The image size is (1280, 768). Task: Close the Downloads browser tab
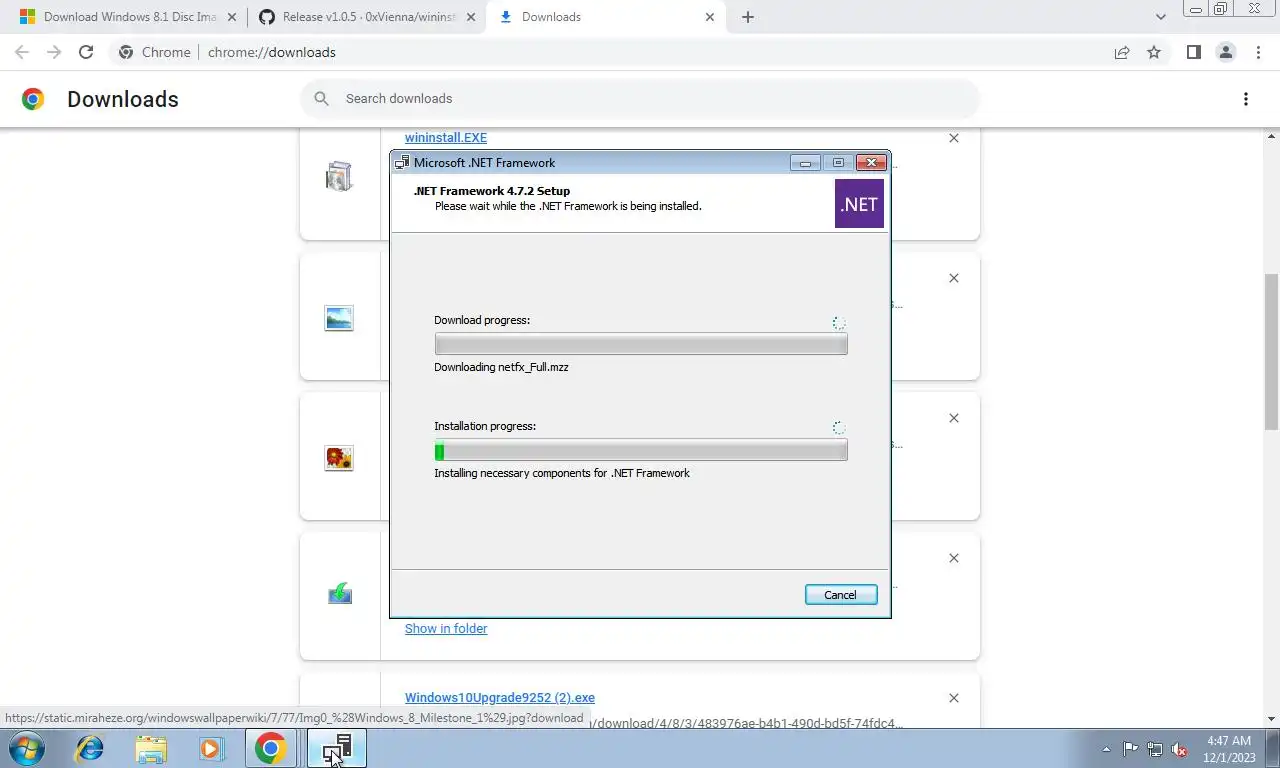[710, 17]
